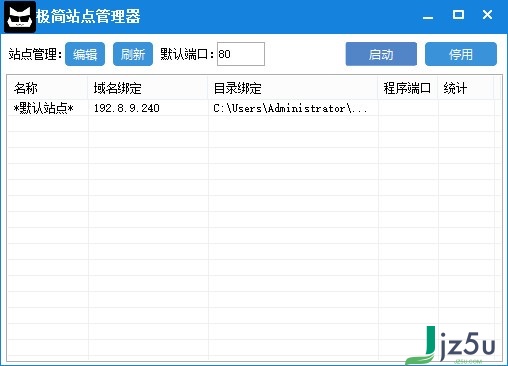Image resolution: width=508 pixels, height=366 pixels.
Task: Click the 程序端口 column header
Action: point(407,88)
